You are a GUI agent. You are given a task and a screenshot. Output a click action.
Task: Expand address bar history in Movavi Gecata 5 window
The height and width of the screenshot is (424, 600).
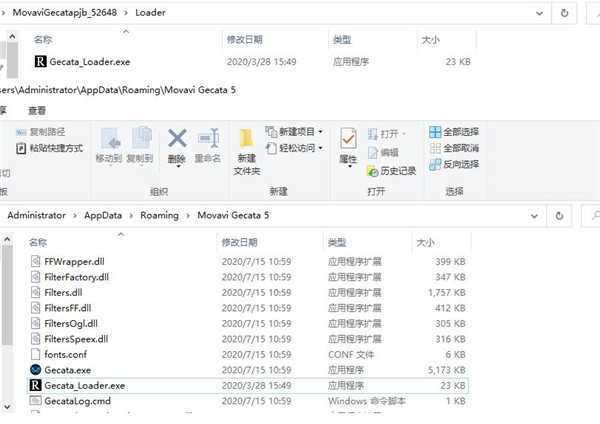[534, 216]
